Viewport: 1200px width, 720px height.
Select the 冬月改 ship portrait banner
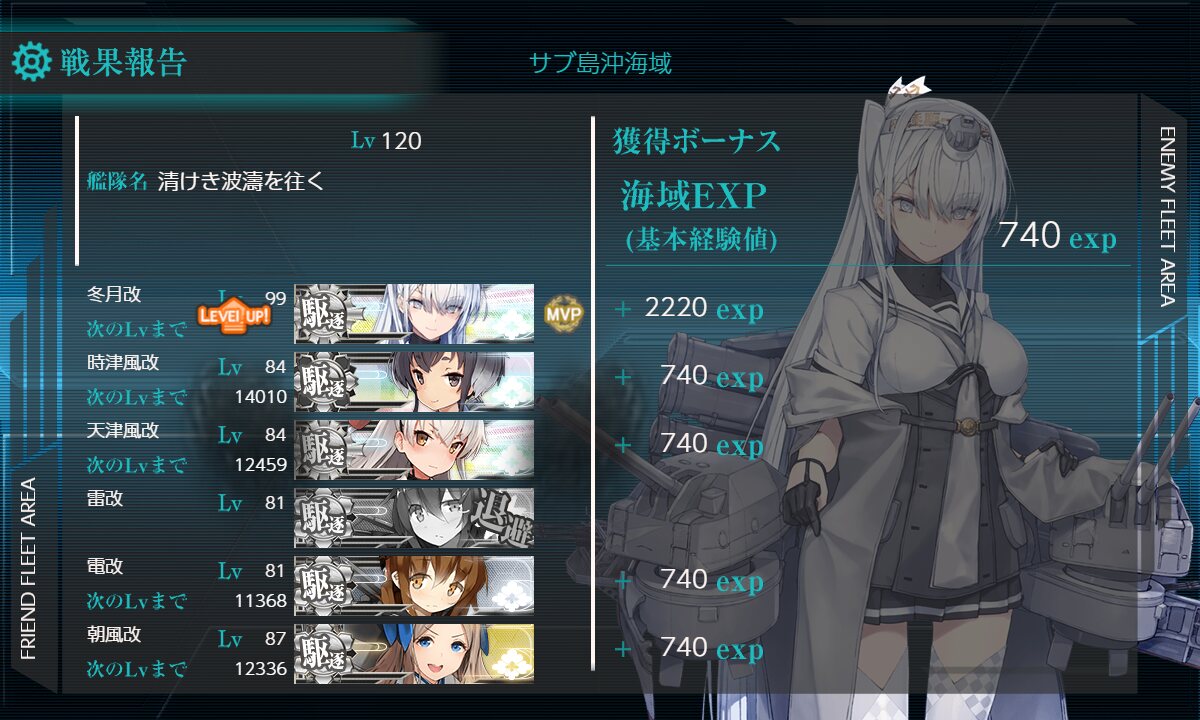coord(414,313)
